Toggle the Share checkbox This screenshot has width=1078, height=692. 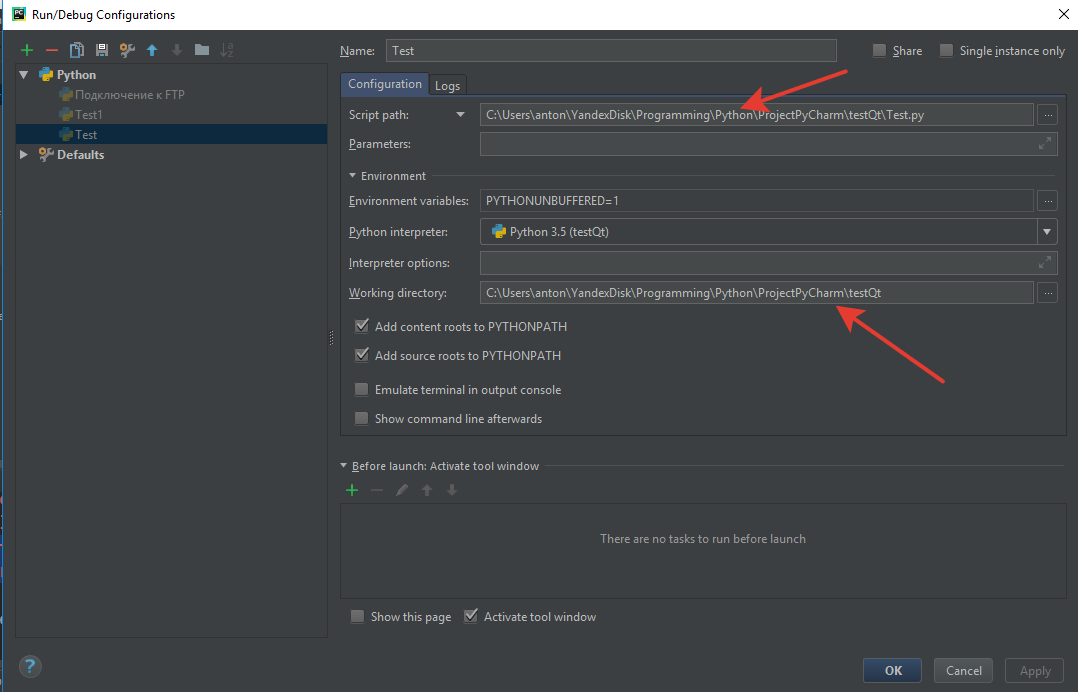click(879, 50)
